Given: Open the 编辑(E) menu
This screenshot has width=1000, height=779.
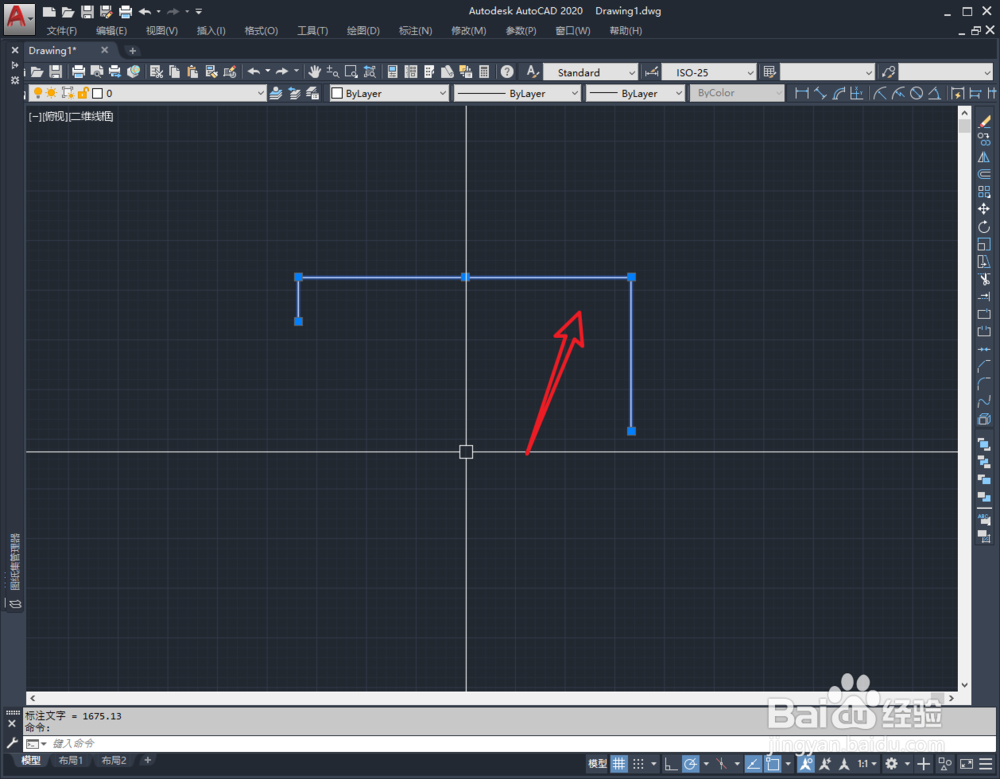Looking at the screenshot, I should pyautogui.click(x=112, y=31).
